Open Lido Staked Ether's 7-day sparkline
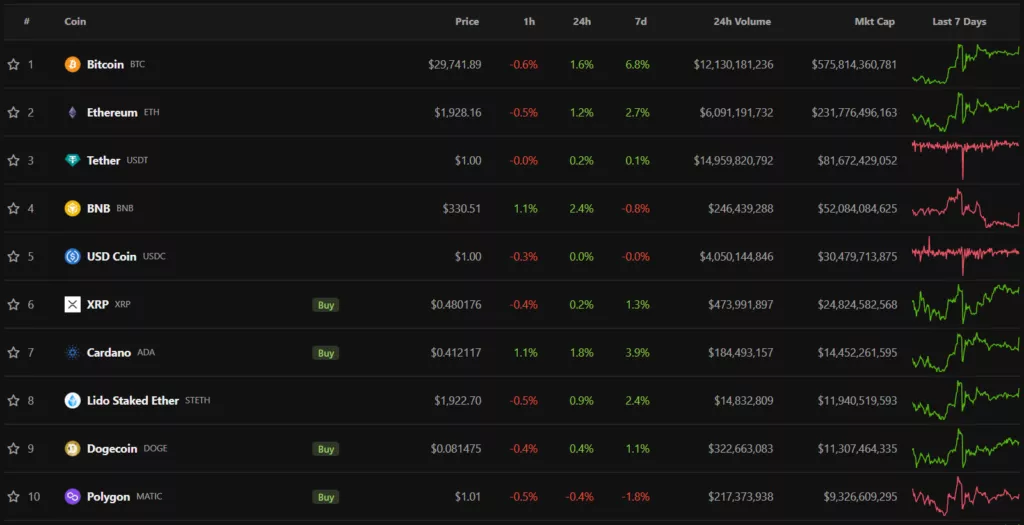Image resolution: width=1024 pixels, height=525 pixels. (966, 400)
